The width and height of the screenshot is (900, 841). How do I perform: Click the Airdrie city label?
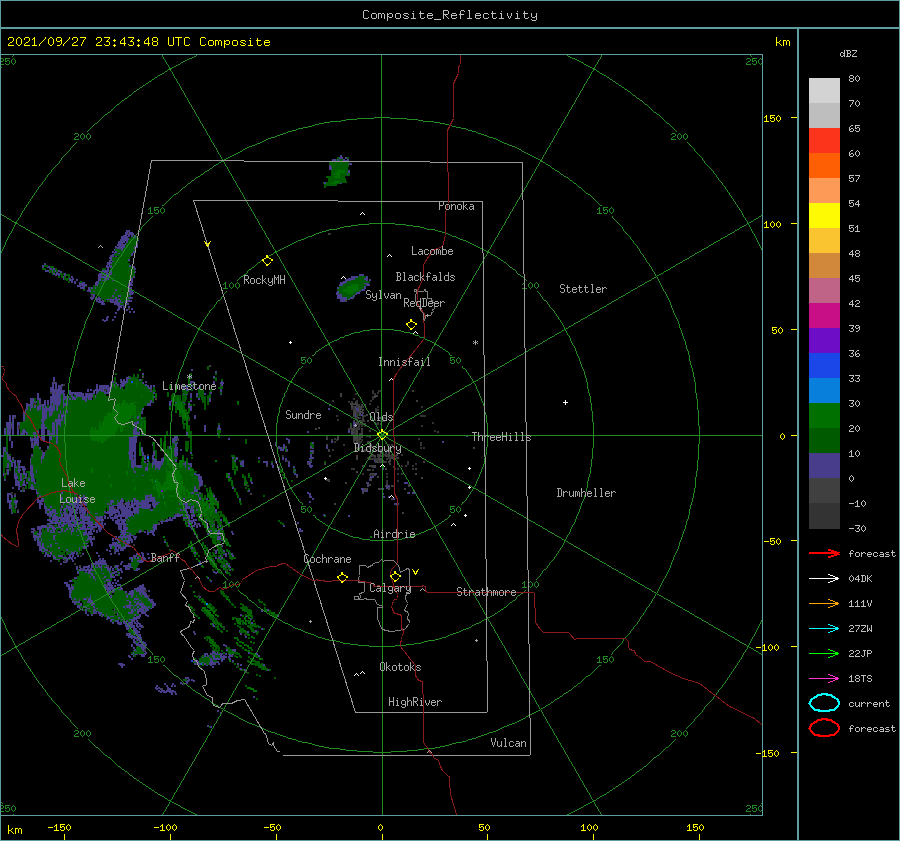click(x=394, y=534)
